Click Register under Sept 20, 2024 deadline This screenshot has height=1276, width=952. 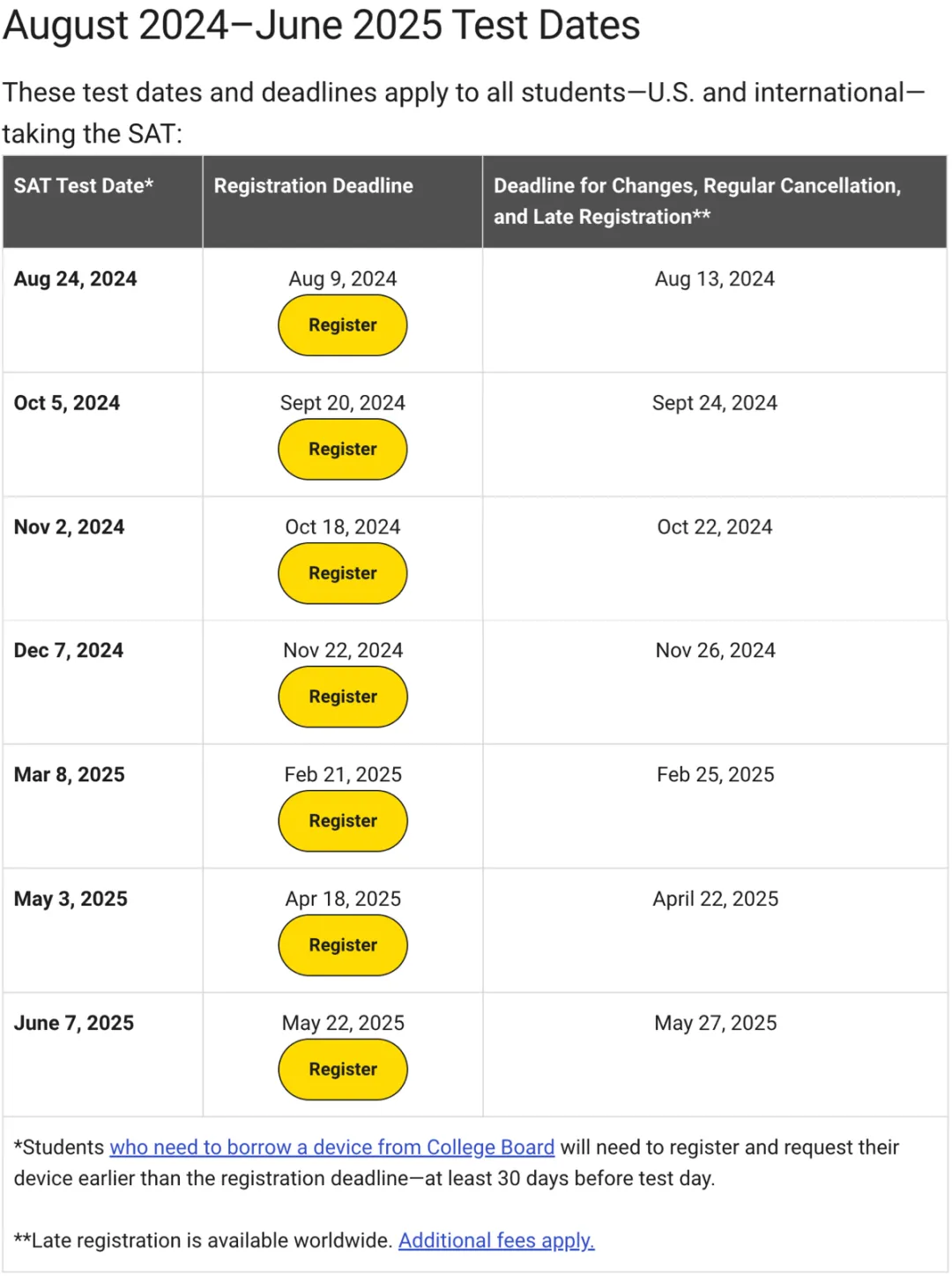click(x=342, y=450)
